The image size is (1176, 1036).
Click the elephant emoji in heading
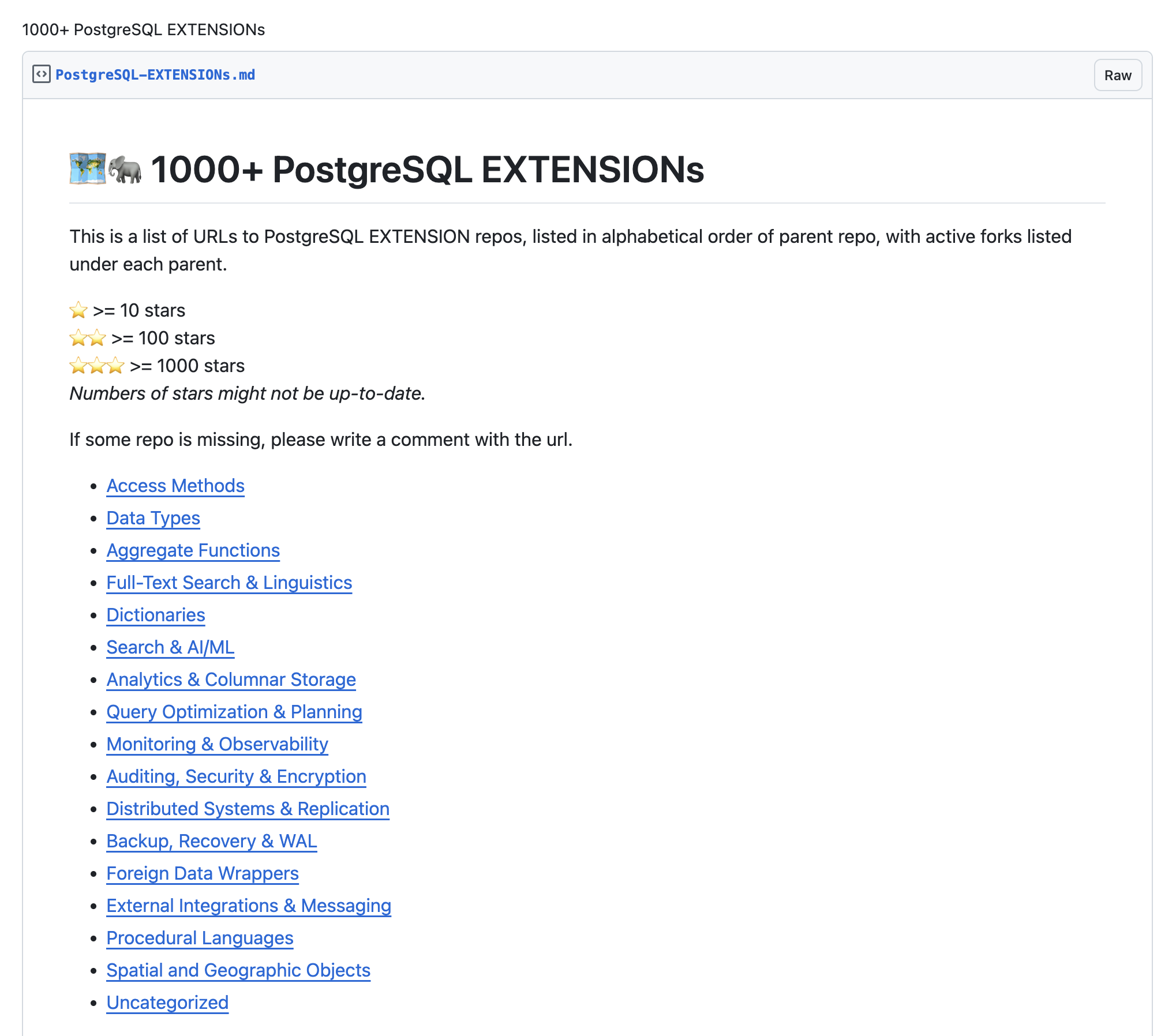(x=125, y=169)
